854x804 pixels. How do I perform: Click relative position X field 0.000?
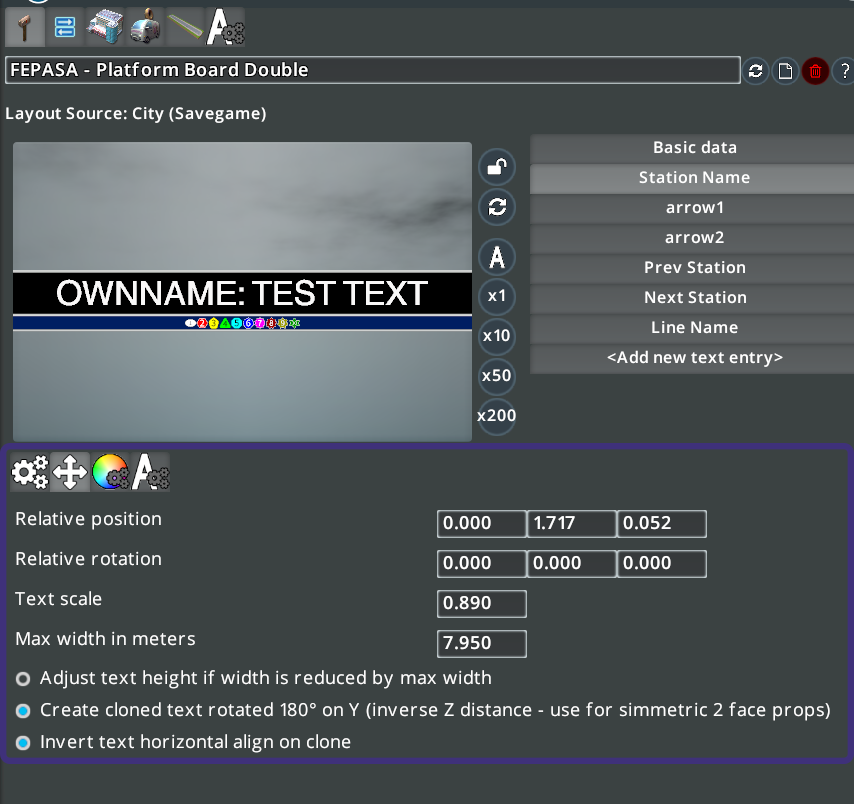tap(481, 523)
